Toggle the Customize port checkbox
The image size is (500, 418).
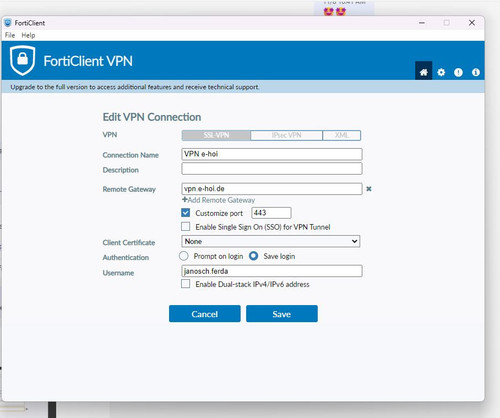click(186, 213)
